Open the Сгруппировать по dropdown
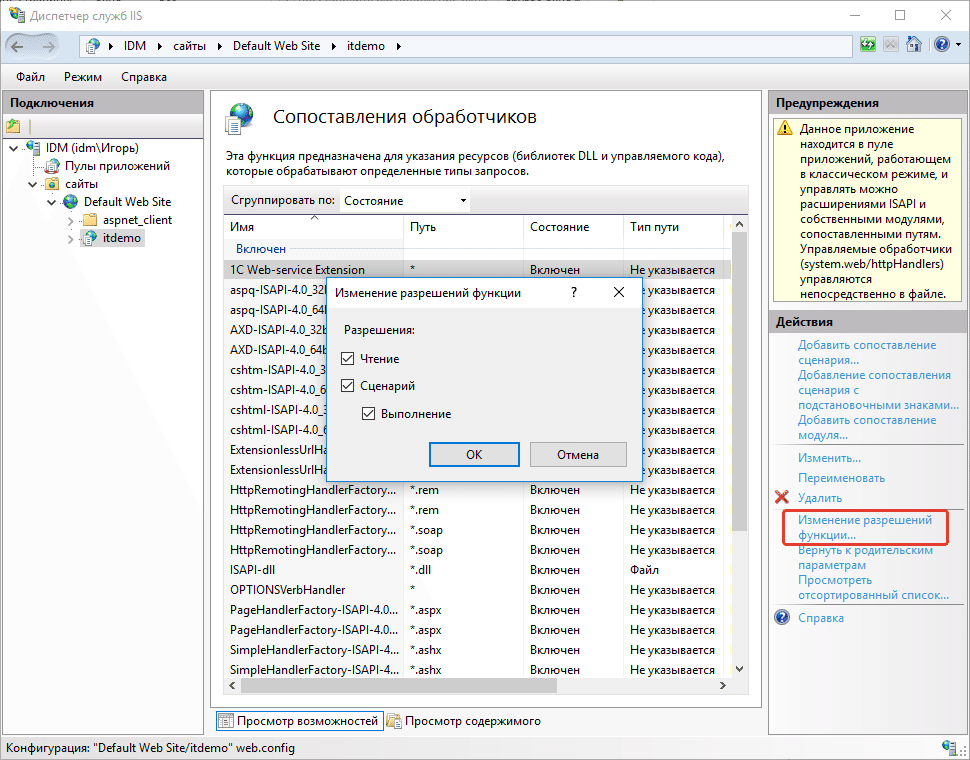Screen dimensions: 970x760 [404, 201]
